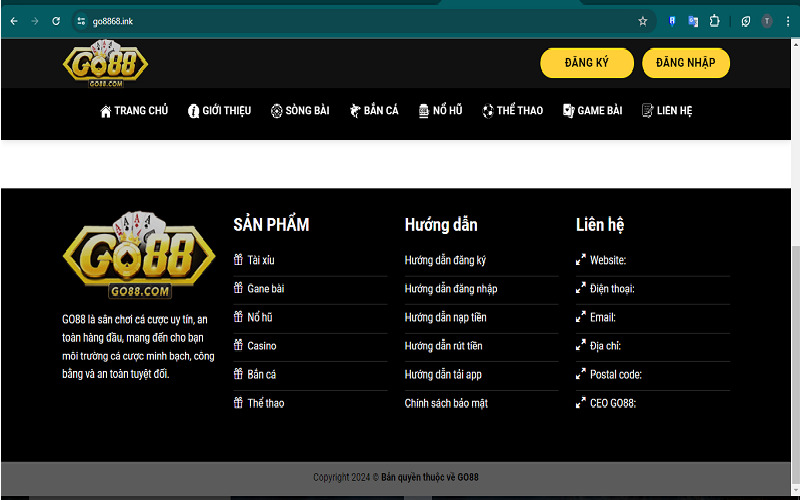Click the gift icon beside Tài xỉu
The width and height of the screenshot is (800, 500).
click(x=238, y=260)
